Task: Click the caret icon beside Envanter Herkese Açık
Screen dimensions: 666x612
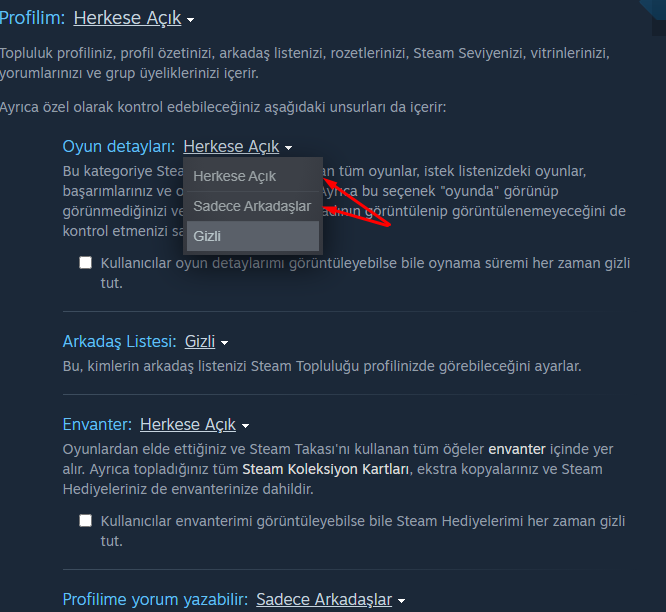Action: point(245,426)
